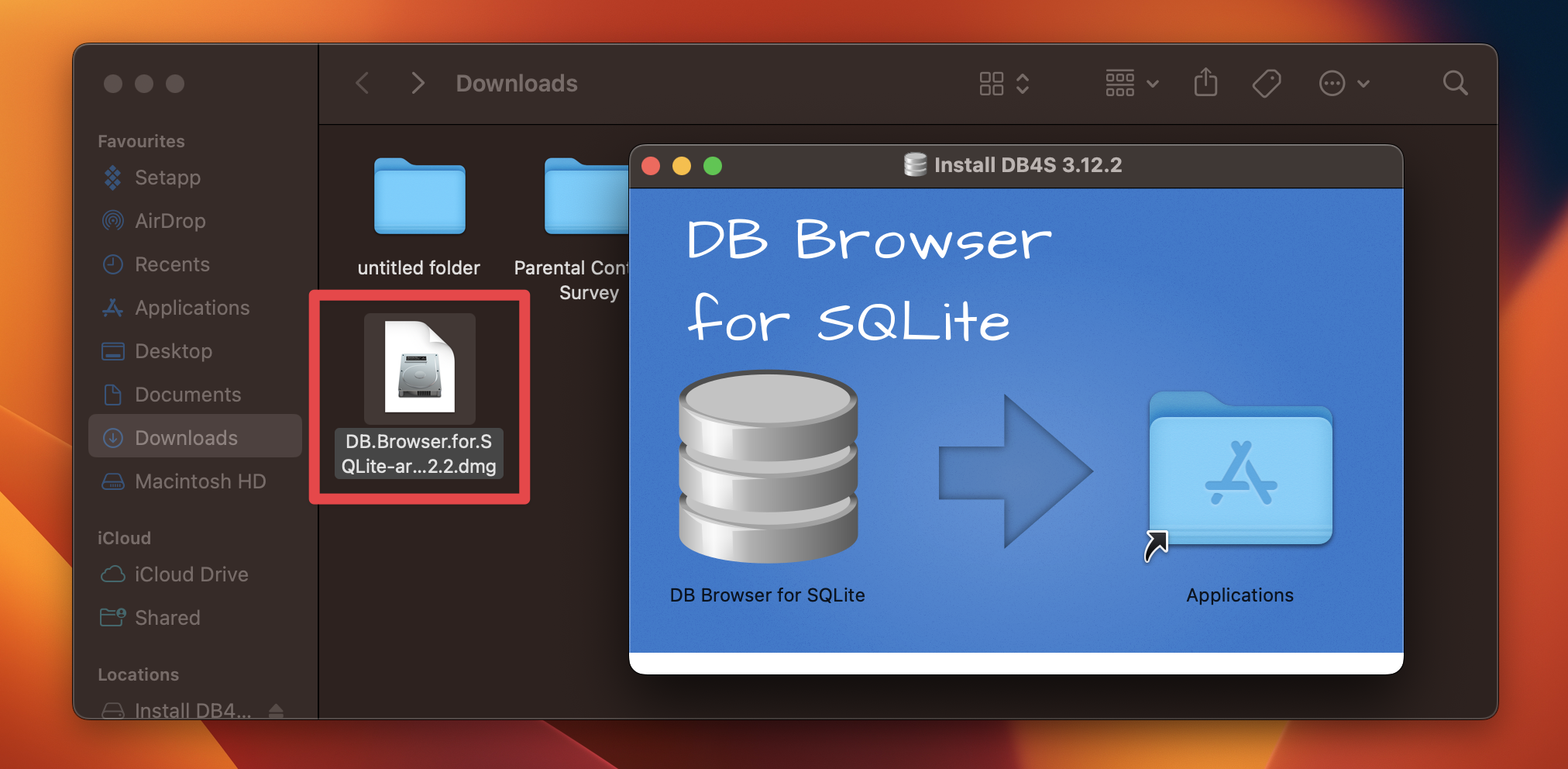Screen dimensions: 1568x769
Task: Select Macintosh HD in the sidebar
Action: [201, 481]
